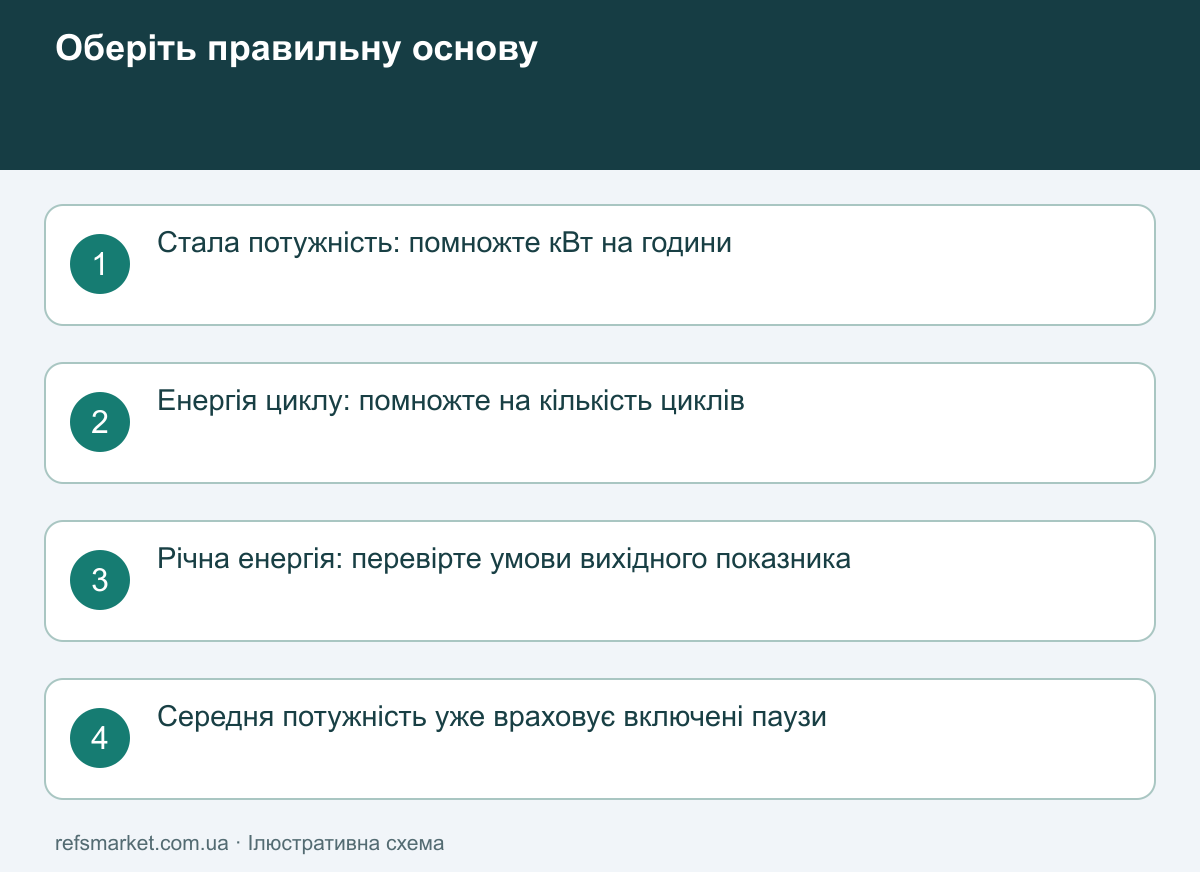
Task: Click the heading 'Оберіть правильну основу'
Action: (296, 49)
